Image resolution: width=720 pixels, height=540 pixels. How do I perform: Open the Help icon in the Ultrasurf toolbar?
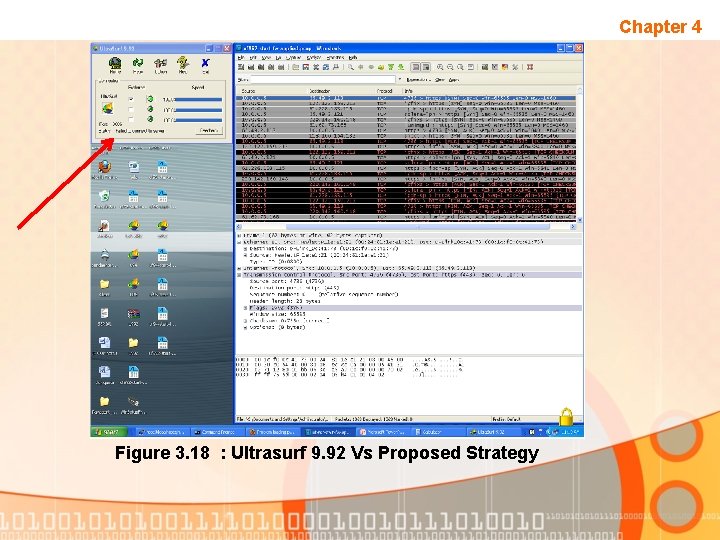pos(183,64)
